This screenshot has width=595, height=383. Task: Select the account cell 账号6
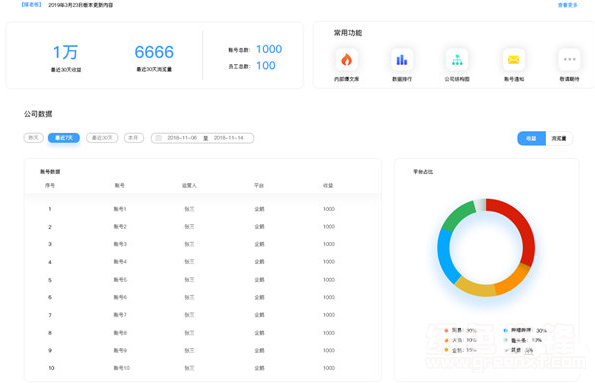coord(120,297)
